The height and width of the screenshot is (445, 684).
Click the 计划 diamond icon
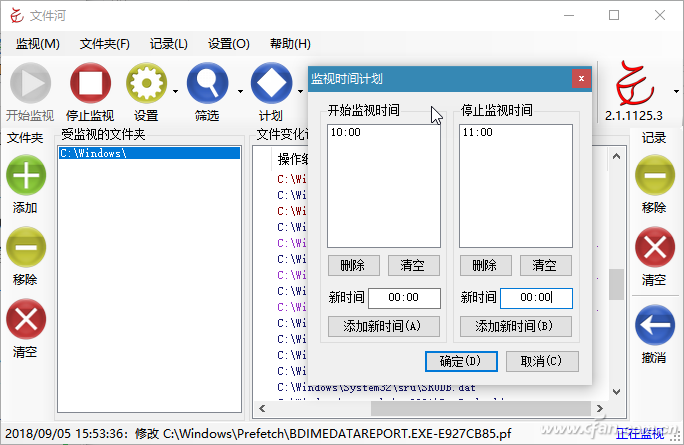tap(271, 83)
